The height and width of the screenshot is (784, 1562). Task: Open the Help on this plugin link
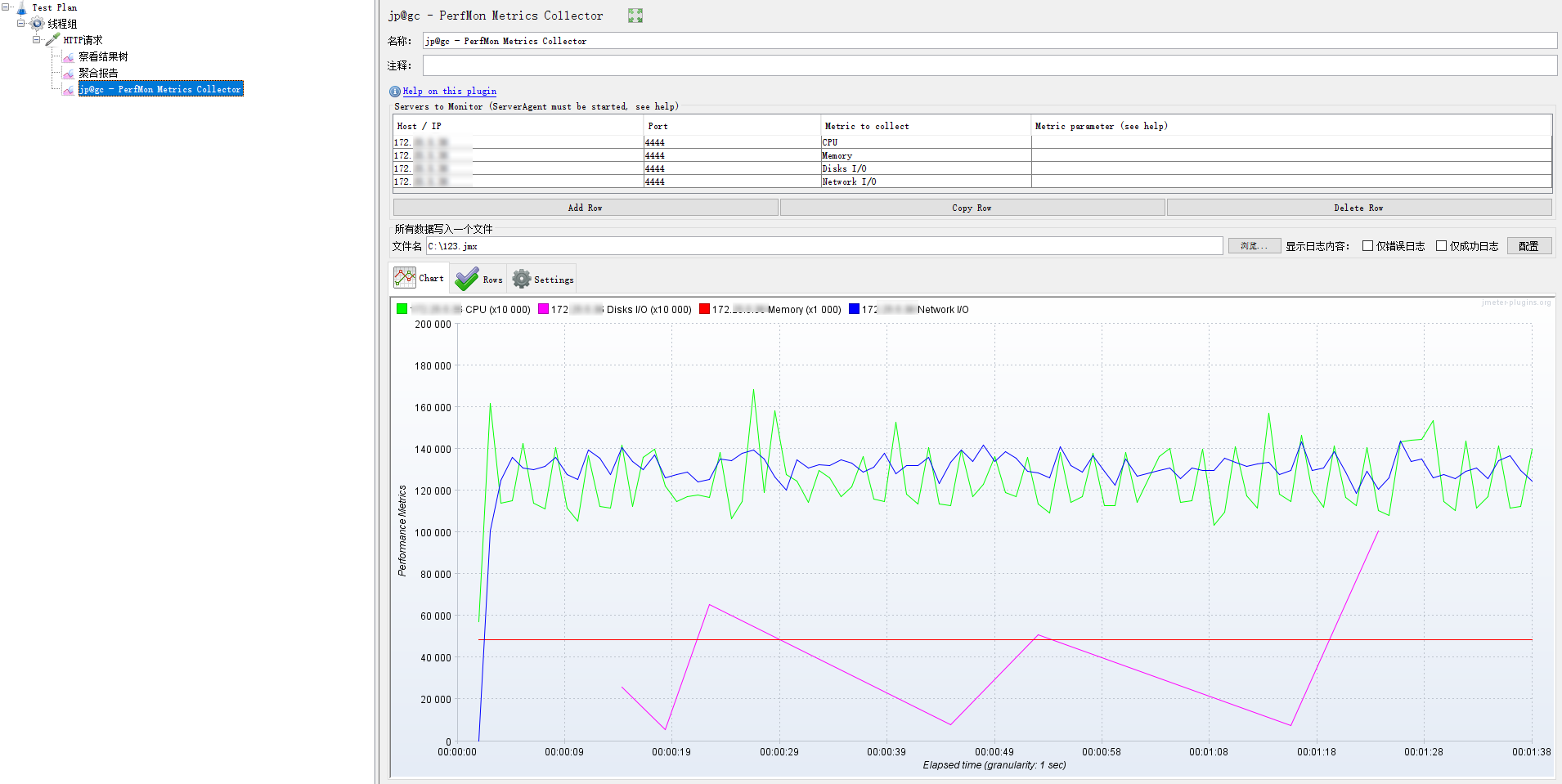[450, 92]
